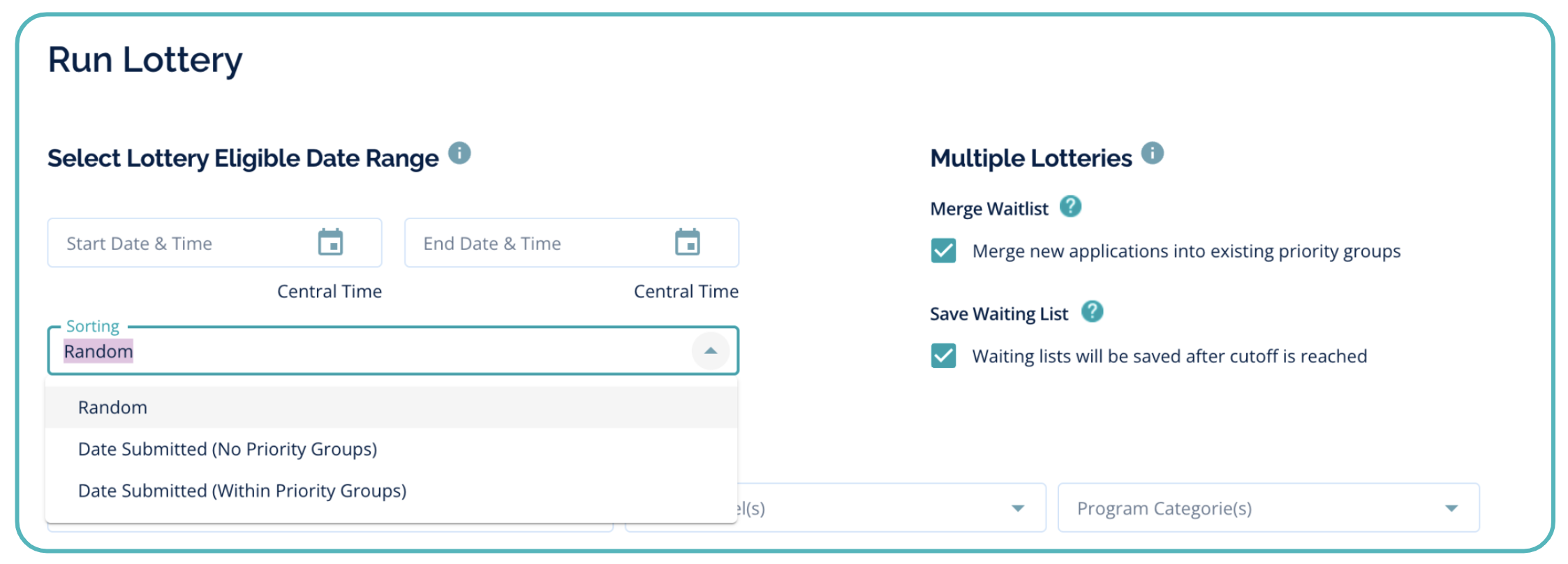Choose Date Submitted (No Priority Groups) option
1568x564 pixels.
(x=227, y=449)
